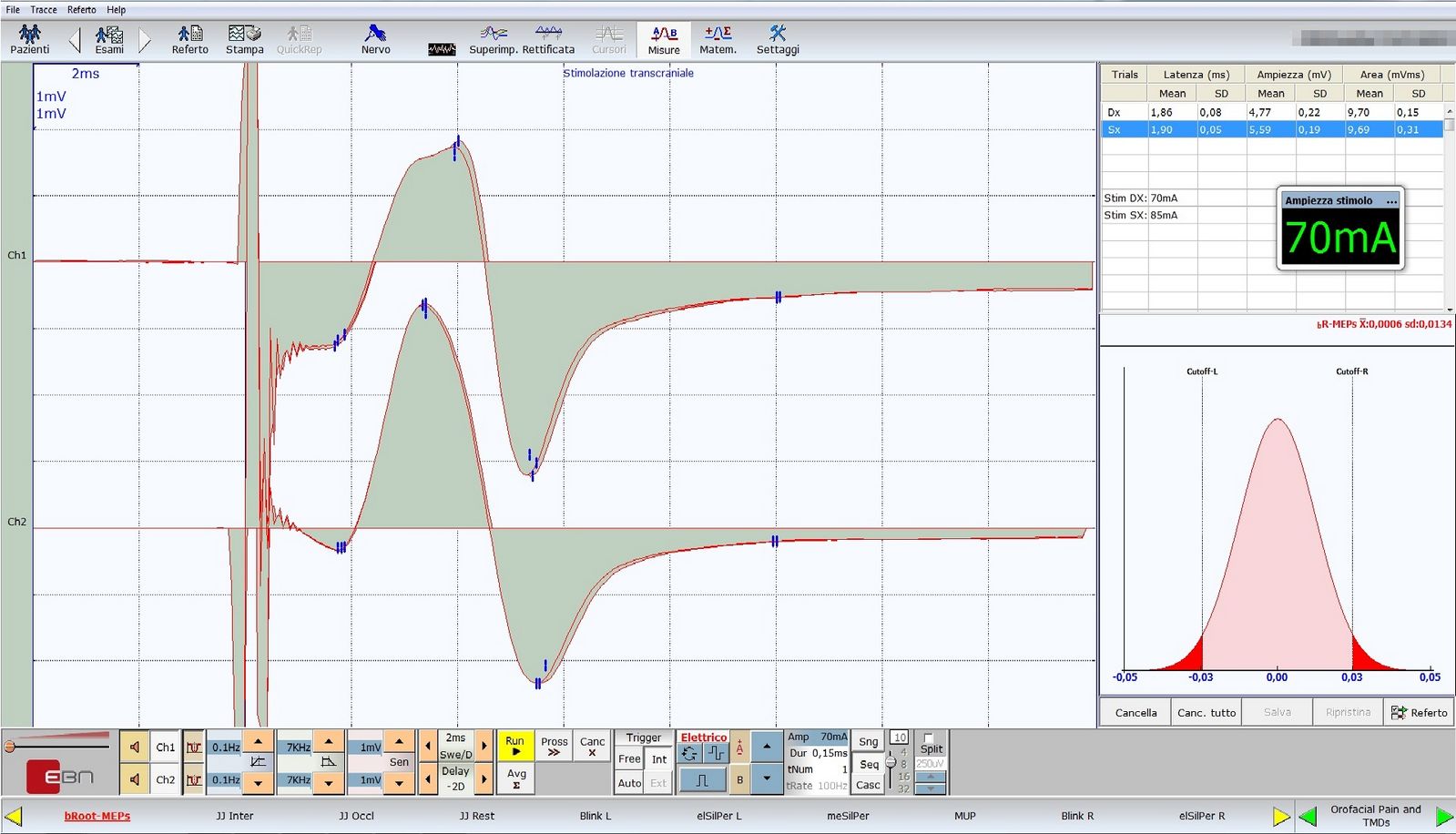1456x834 pixels.
Task: Increase Ch1 low filter 0.1Hz up arrow
Action: pyautogui.click(x=259, y=740)
